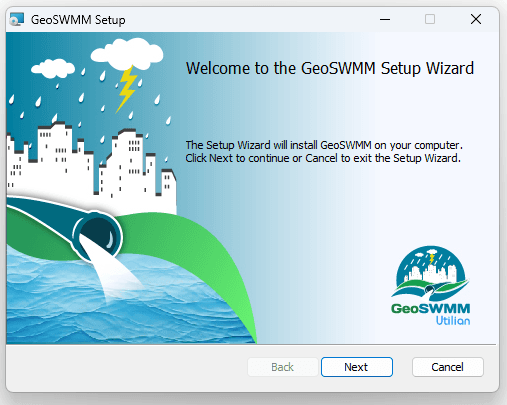Cancel the GeoSWMM Setup Wizard
Viewport: 507px width, 405px height.
[x=447, y=367]
